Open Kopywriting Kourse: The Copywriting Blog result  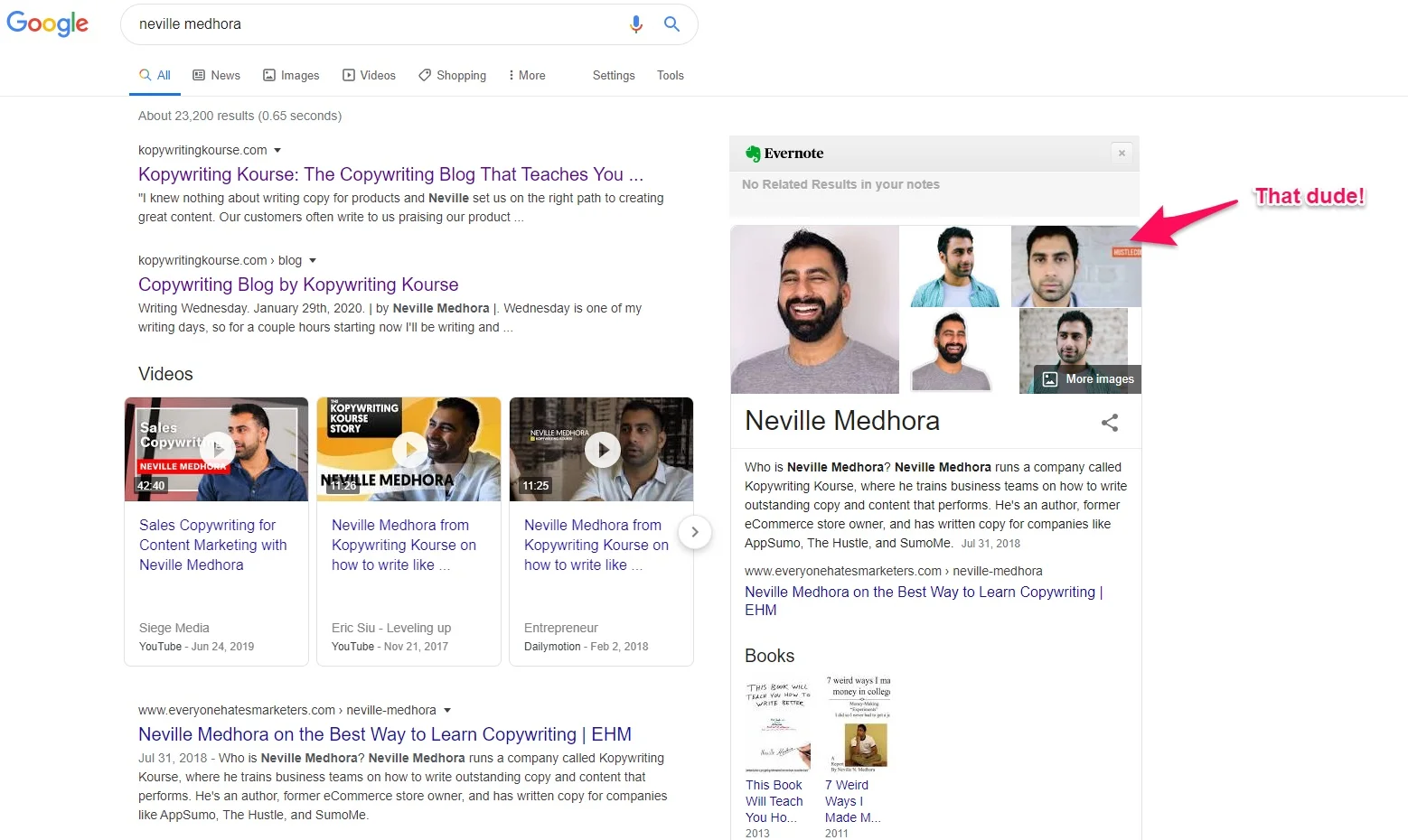pyautogui.click(x=390, y=174)
